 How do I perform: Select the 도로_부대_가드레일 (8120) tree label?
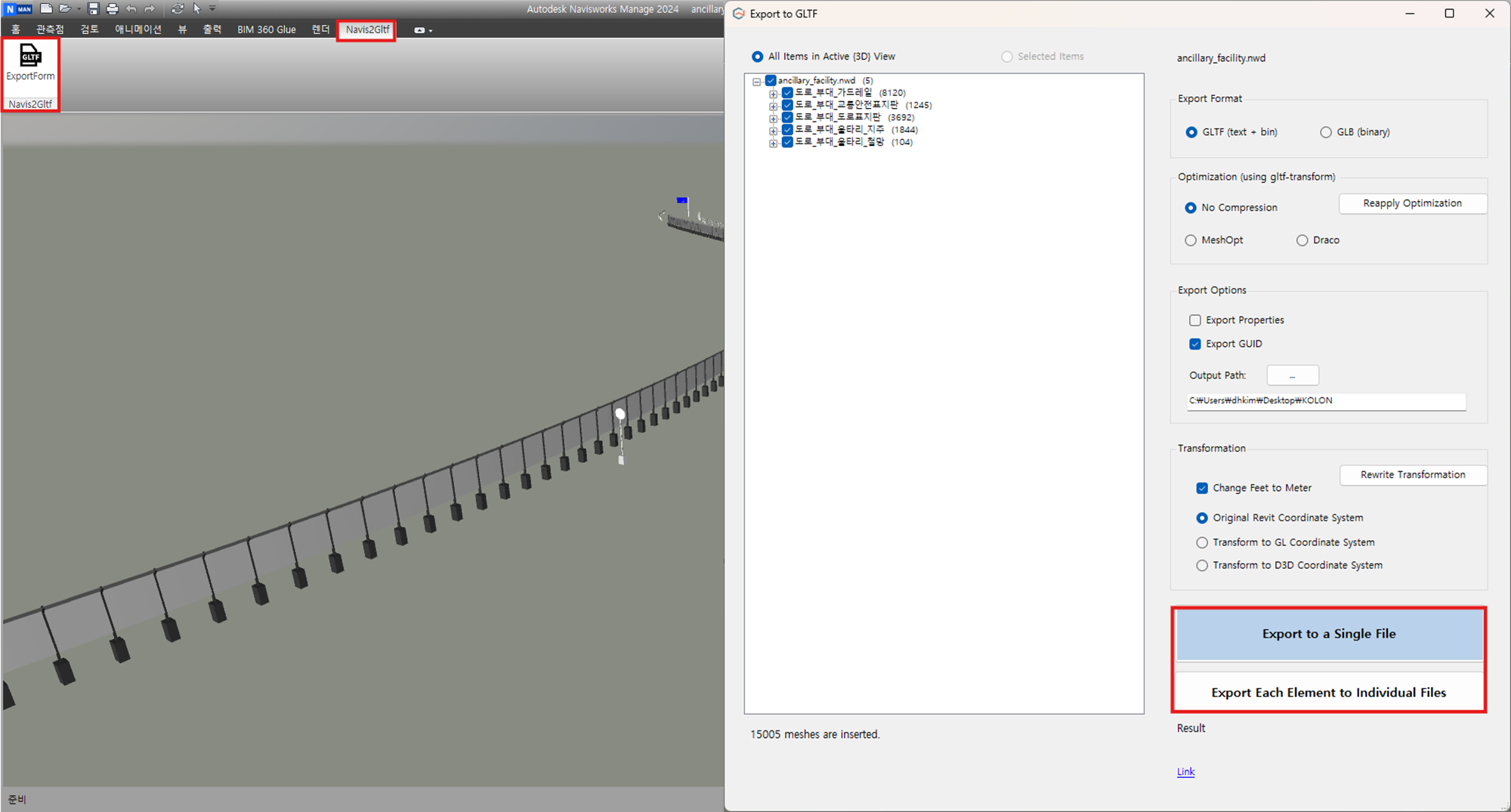point(850,93)
